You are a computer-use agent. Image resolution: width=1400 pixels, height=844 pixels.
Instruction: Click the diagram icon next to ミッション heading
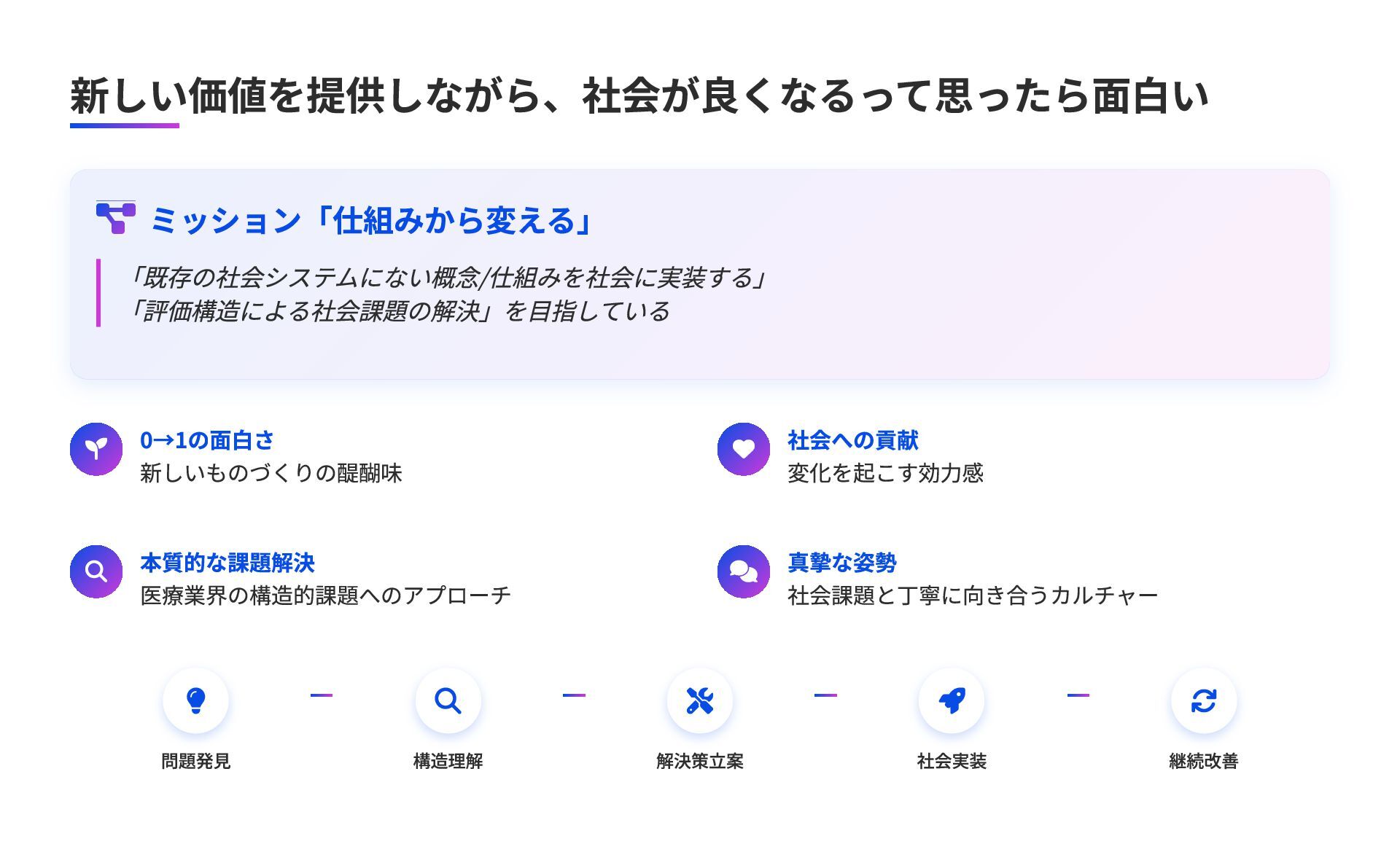point(116,218)
